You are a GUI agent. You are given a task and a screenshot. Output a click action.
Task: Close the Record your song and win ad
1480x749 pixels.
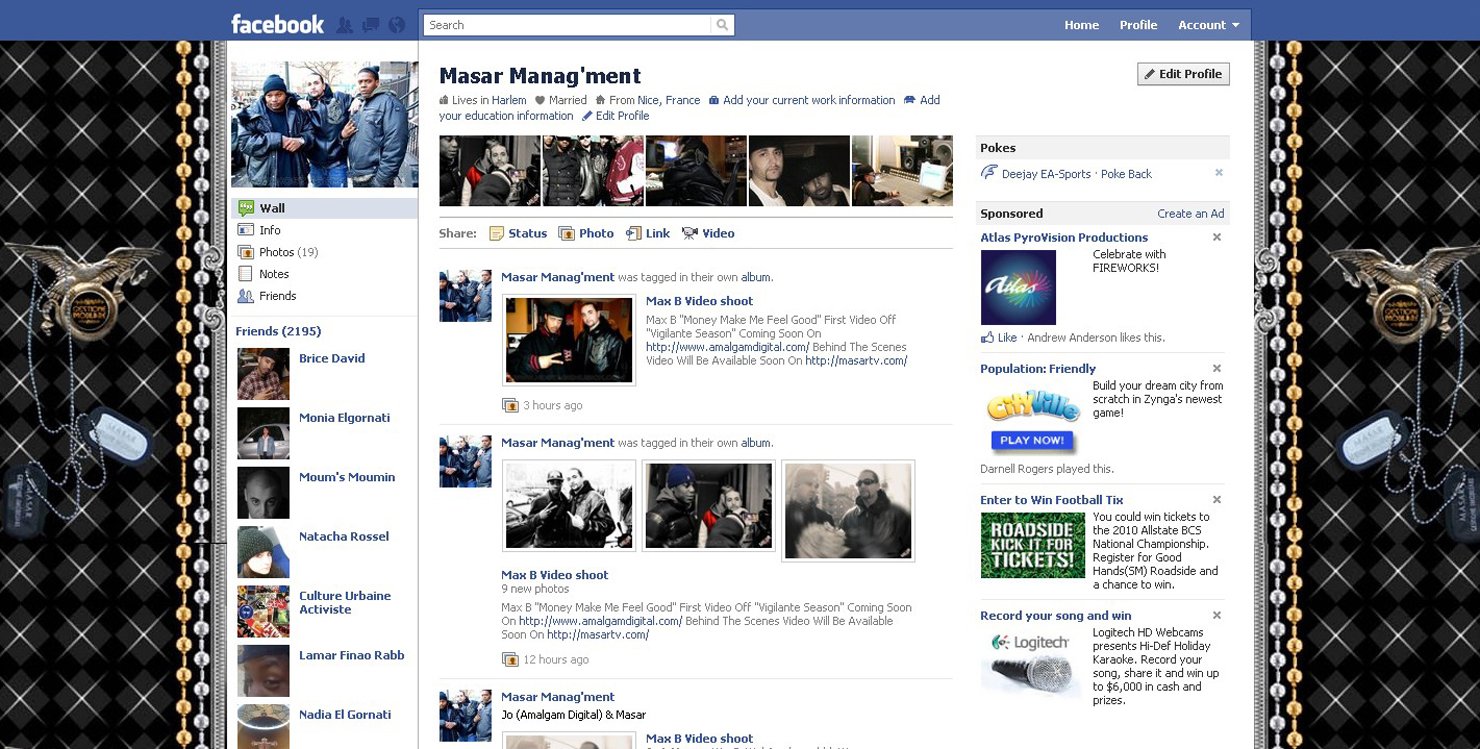tap(1217, 615)
